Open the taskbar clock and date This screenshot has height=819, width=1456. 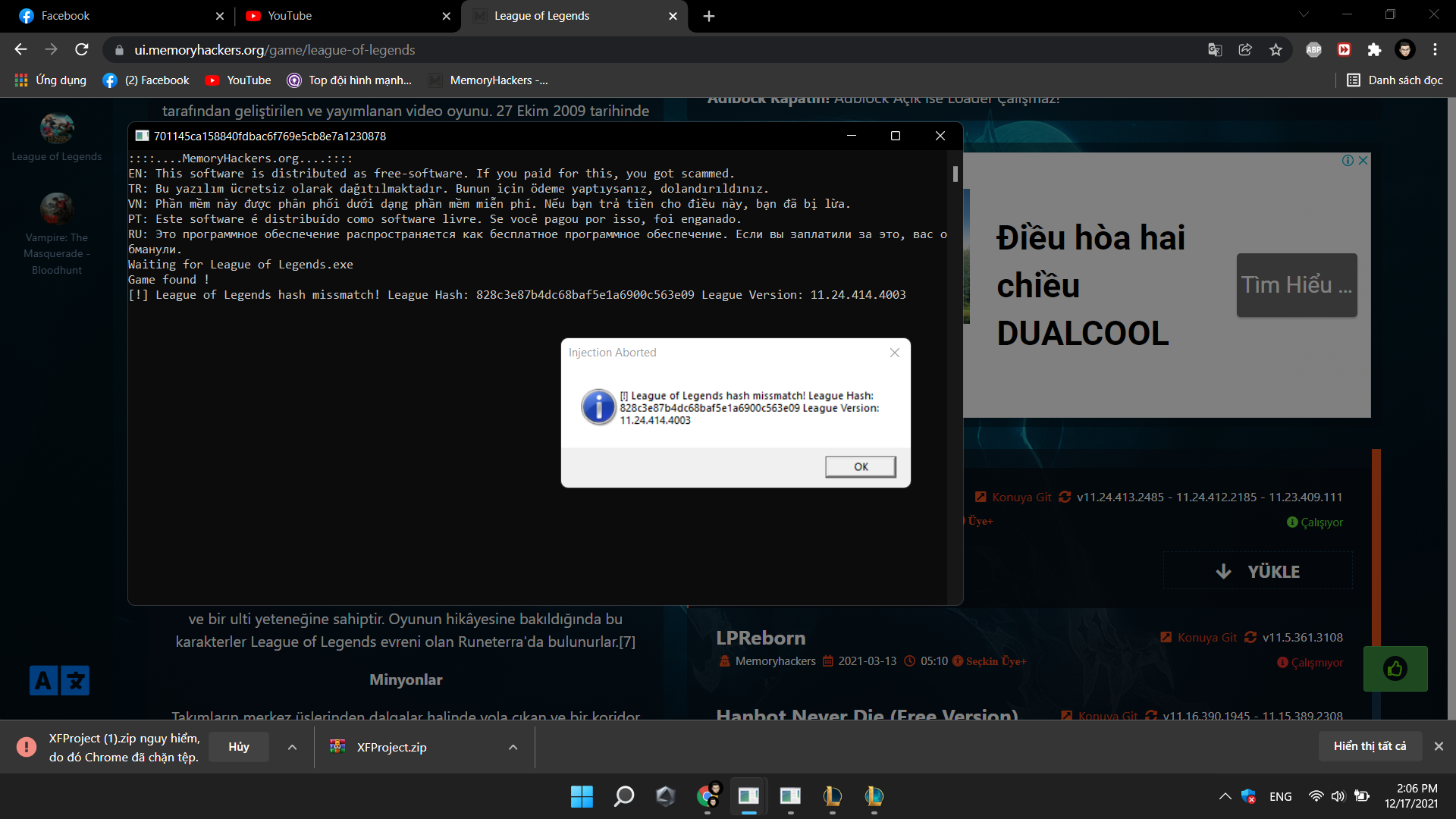[x=1410, y=796]
